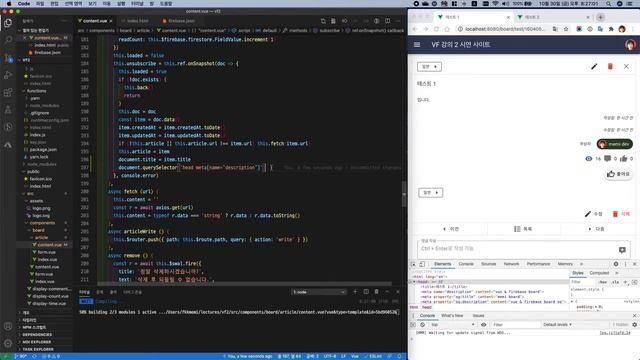Reload the page in the browser
The width and height of the screenshot is (640, 360).
[436, 29]
